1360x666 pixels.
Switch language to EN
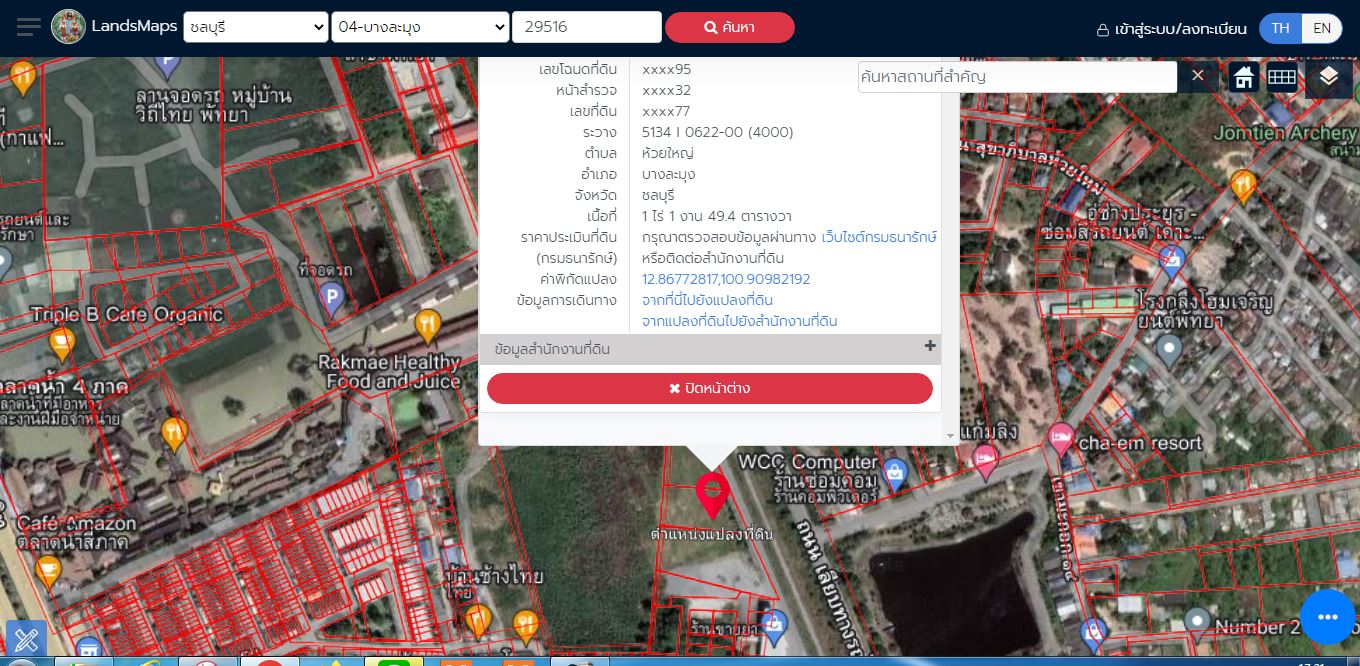pyautogui.click(x=1321, y=28)
